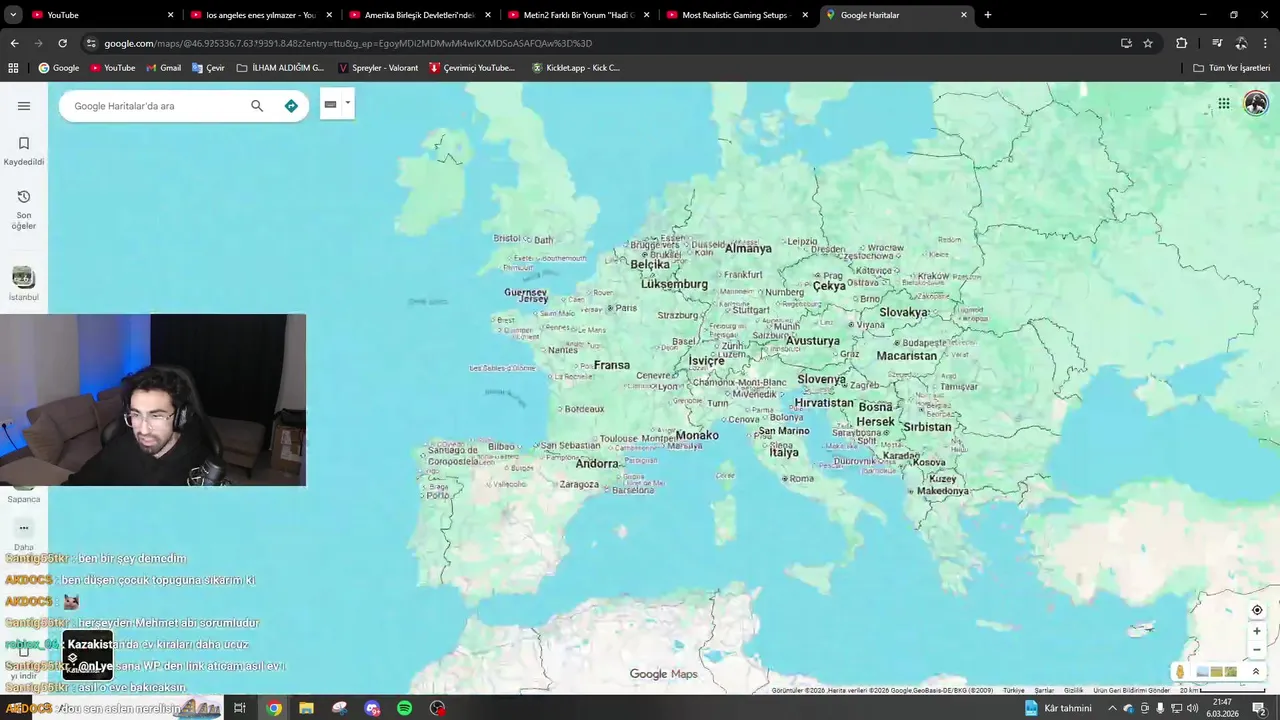Click the browser address bar URL

tap(348, 43)
